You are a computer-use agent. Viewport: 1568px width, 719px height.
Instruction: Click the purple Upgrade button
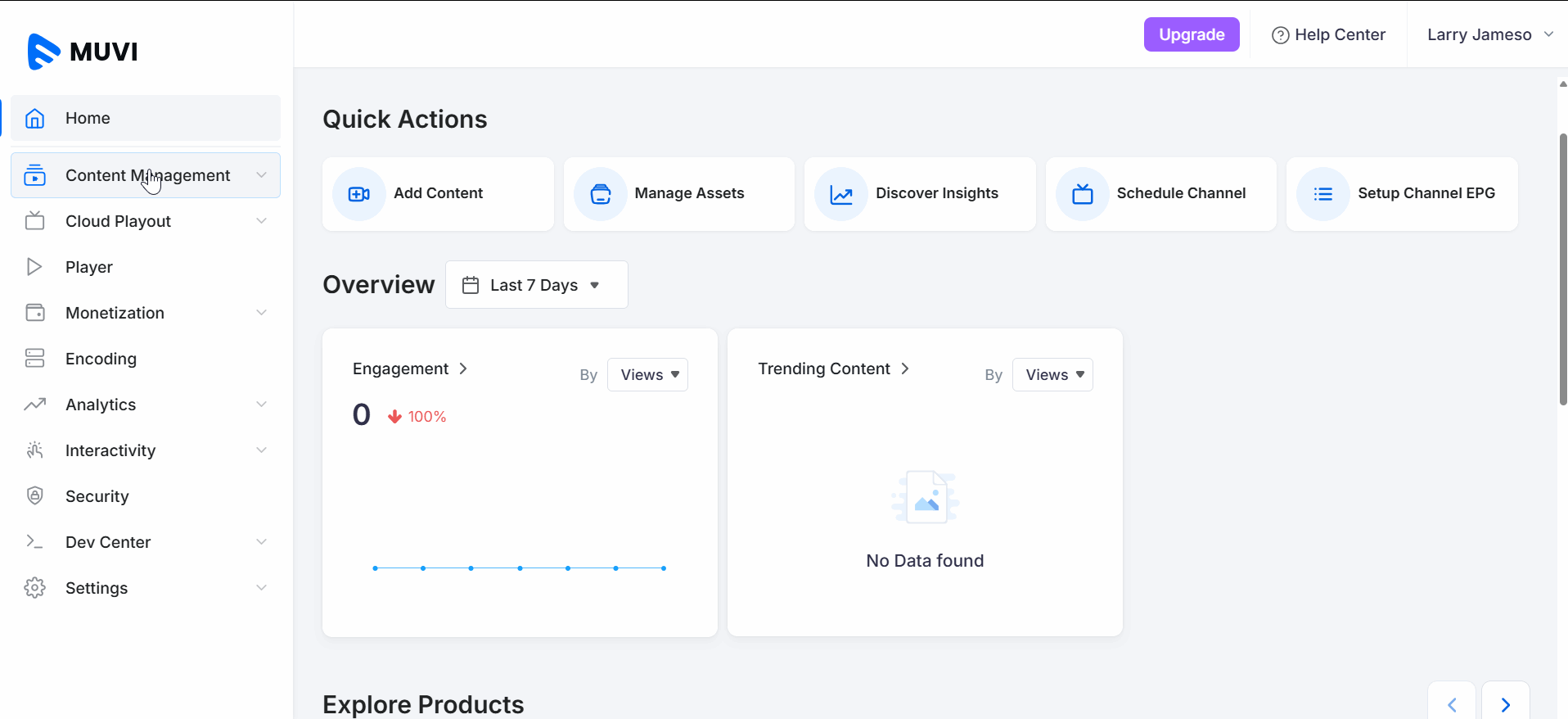point(1191,34)
